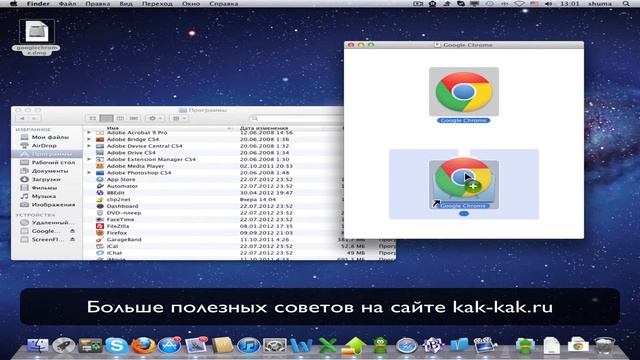Select AirDrop in Finder sidebar
The height and width of the screenshot is (360, 640).
[47, 145]
